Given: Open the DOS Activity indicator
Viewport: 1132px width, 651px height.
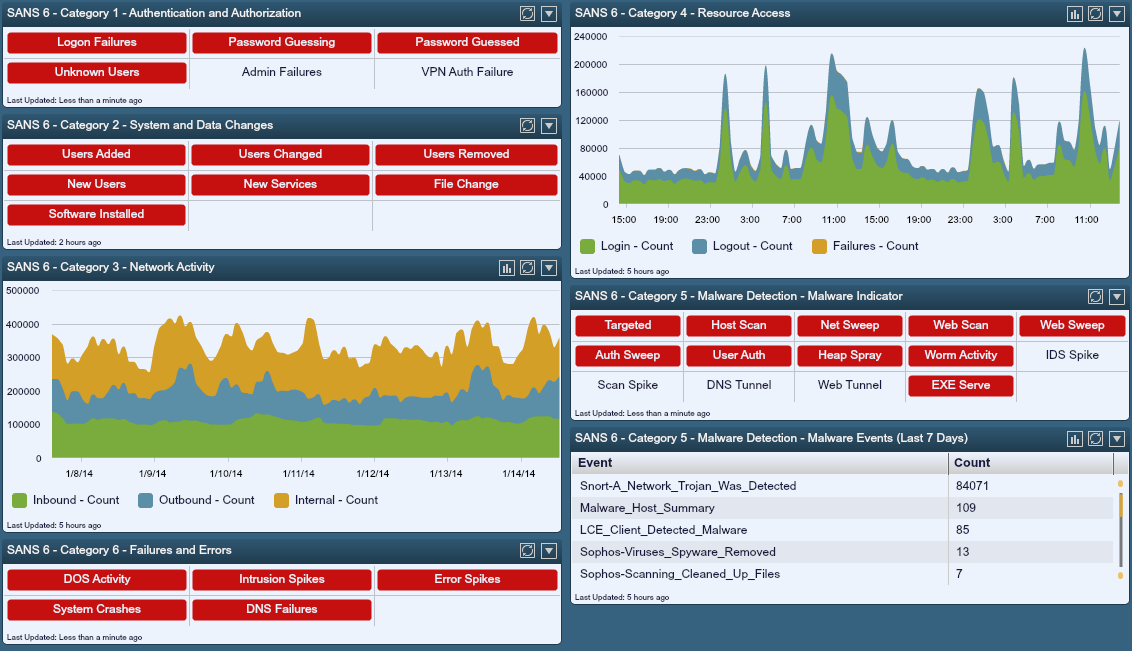Looking at the screenshot, I should [97, 580].
